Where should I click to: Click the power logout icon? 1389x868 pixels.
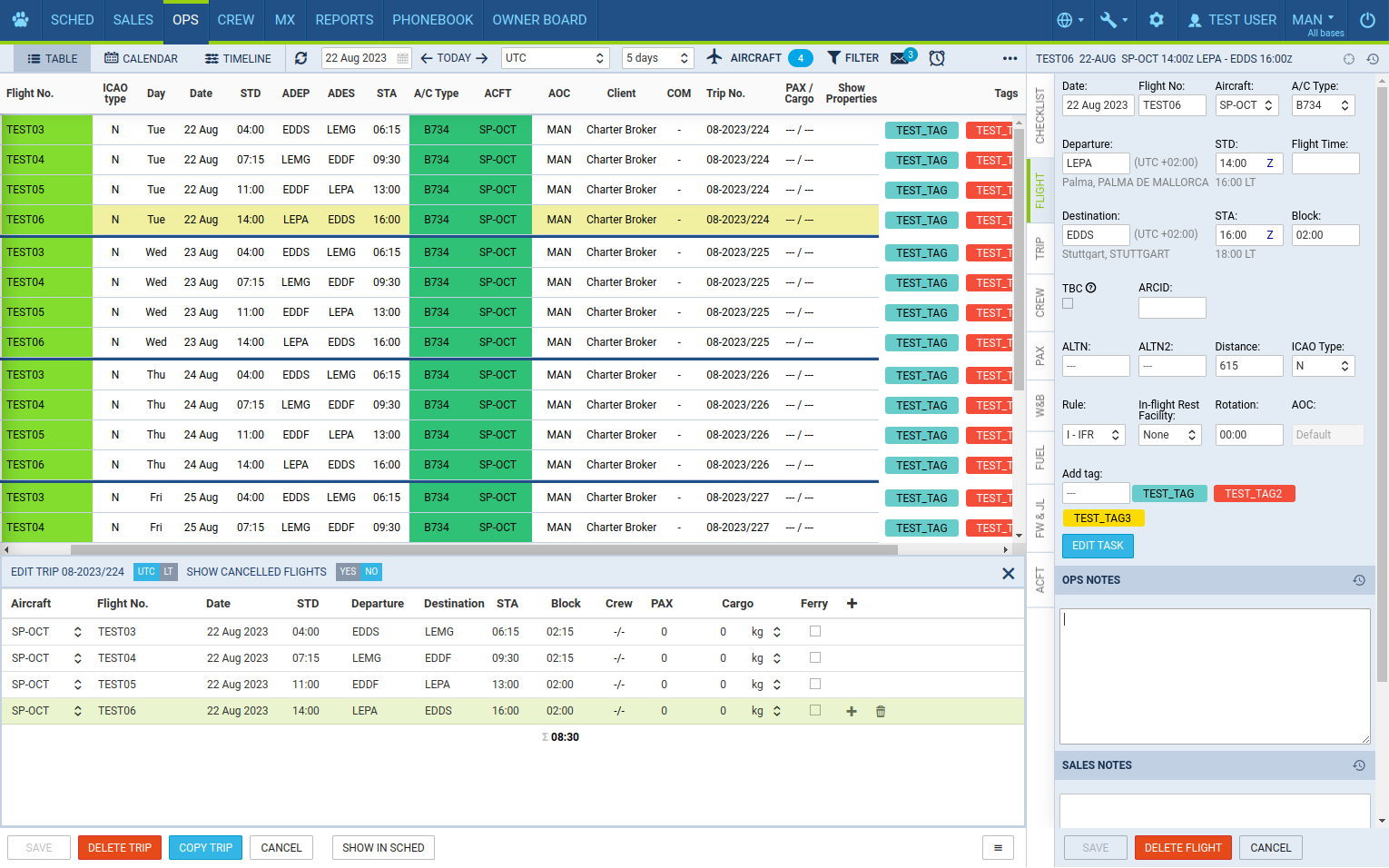pos(1367,20)
